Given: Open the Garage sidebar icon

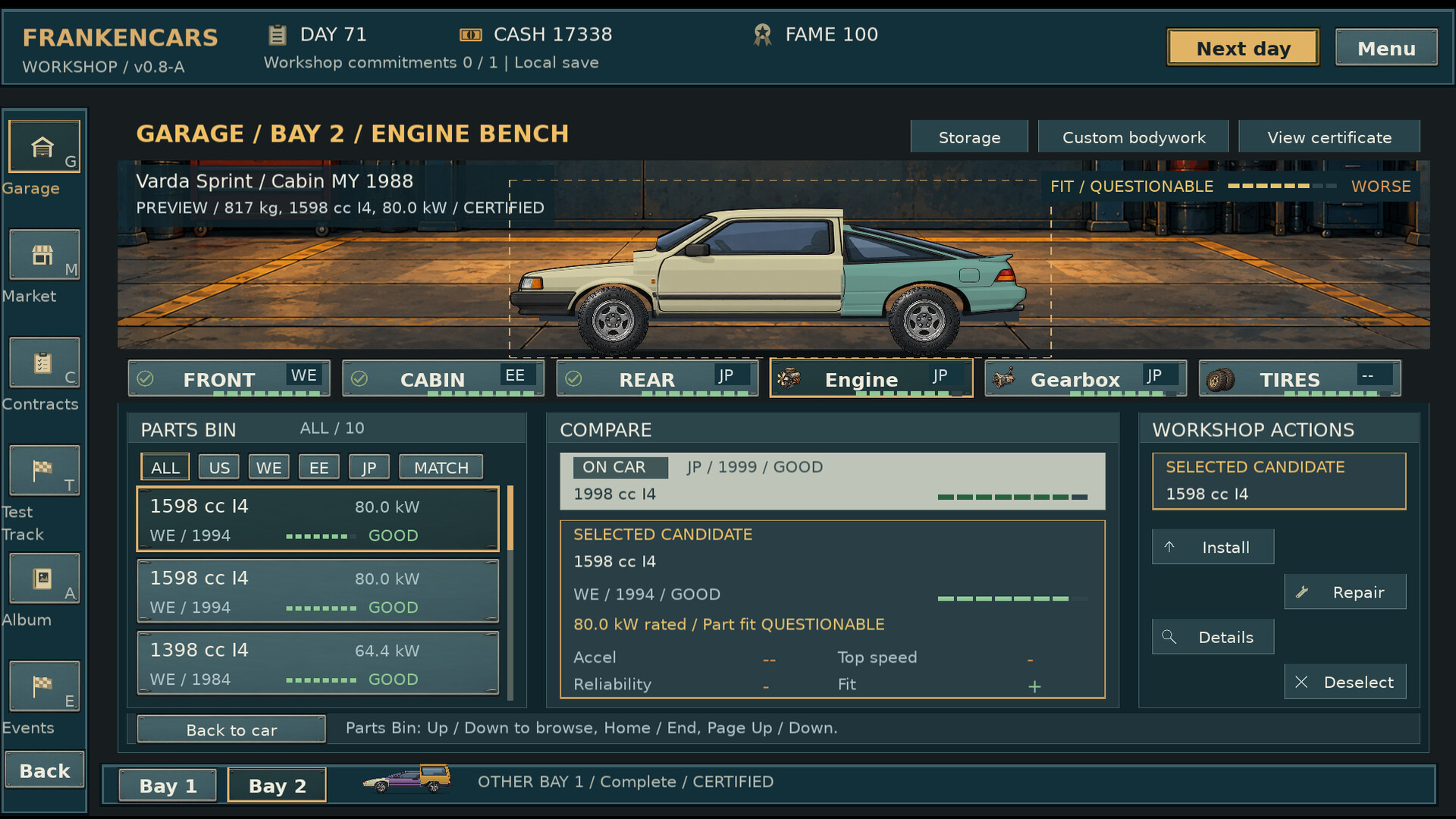Looking at the screenshot, I should [x=44, y=146].
